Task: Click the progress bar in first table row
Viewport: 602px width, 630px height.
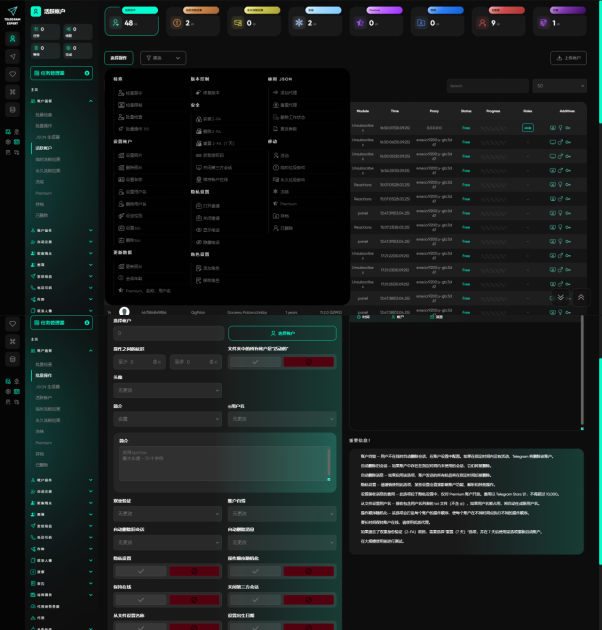Action: tap(493, 128)
